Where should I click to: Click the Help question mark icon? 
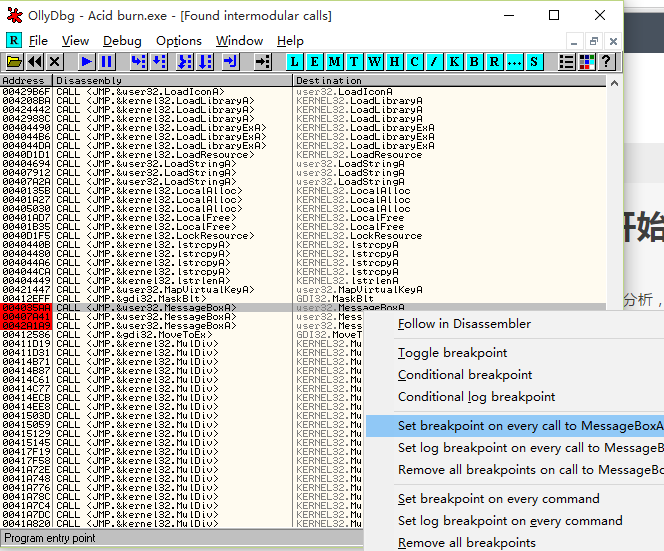[x=606, y=62]
